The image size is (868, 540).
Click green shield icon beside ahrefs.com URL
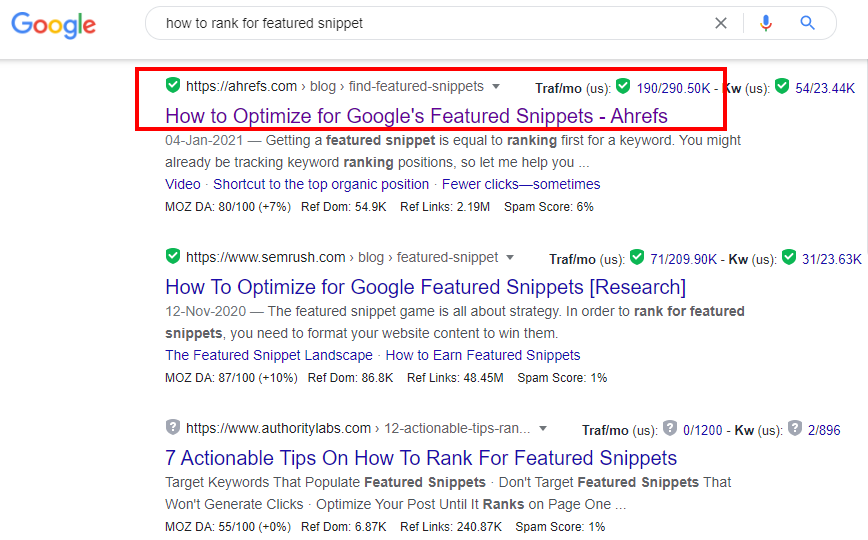click(173, 85)
